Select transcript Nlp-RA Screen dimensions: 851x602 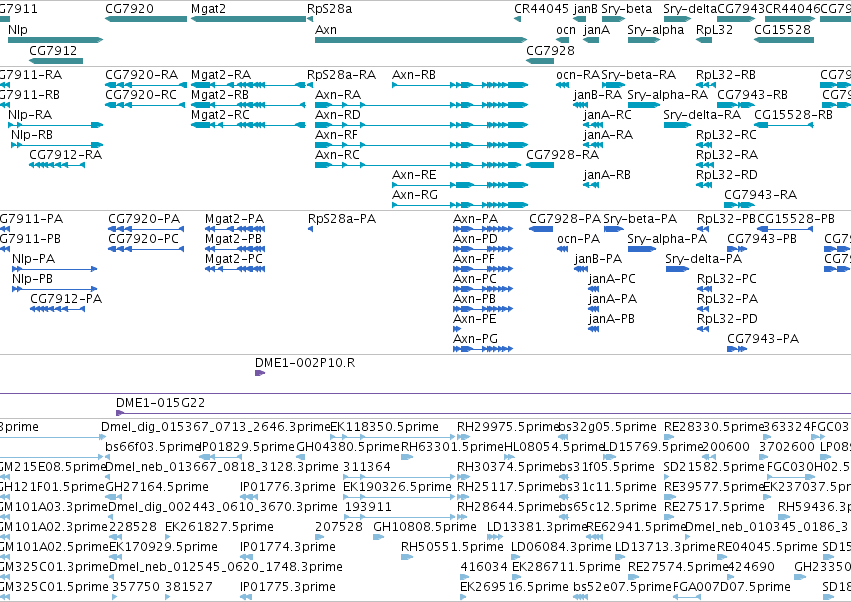pos(30,115)
